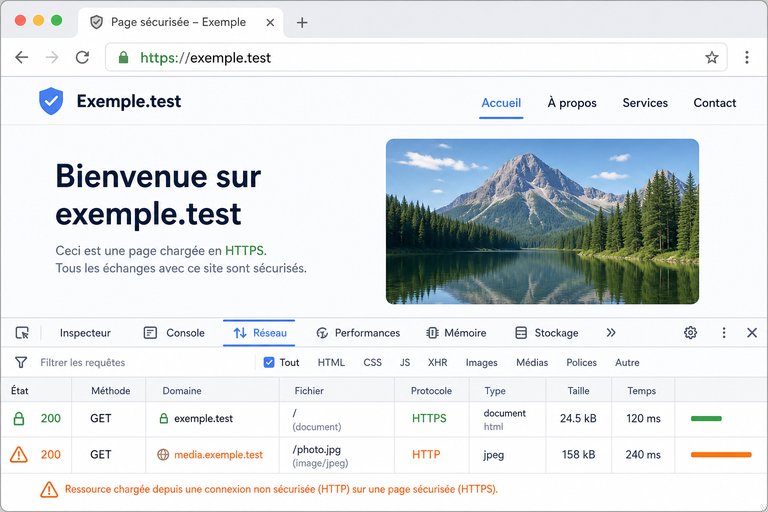The image size is (768, 512).
Task: Click the 24.5 kB size cell
Action: [x=578, y=419]
